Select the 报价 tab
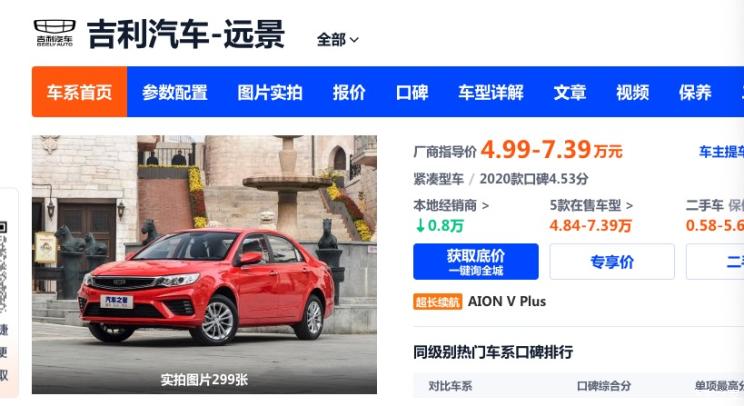The height and width of the screenshot is (406, 744). click(x=349, y=92)
